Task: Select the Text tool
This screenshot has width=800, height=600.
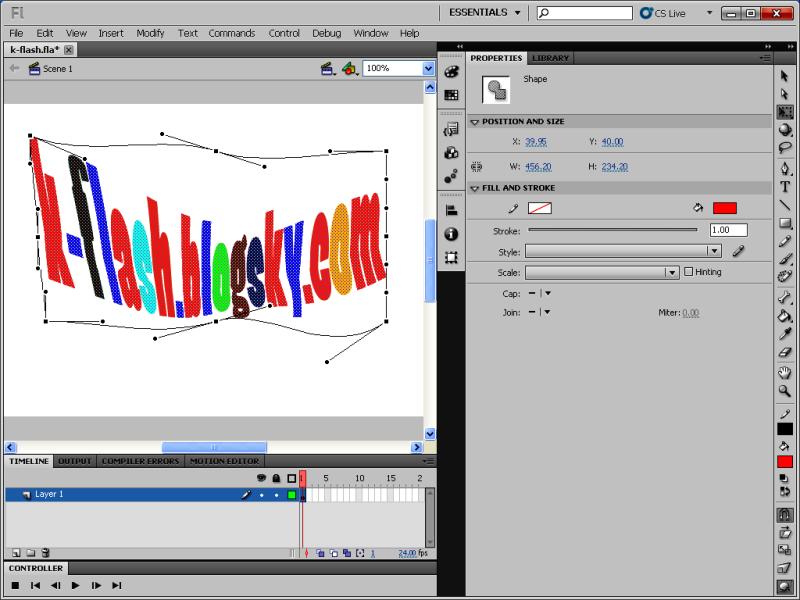Action: (785, 187)
